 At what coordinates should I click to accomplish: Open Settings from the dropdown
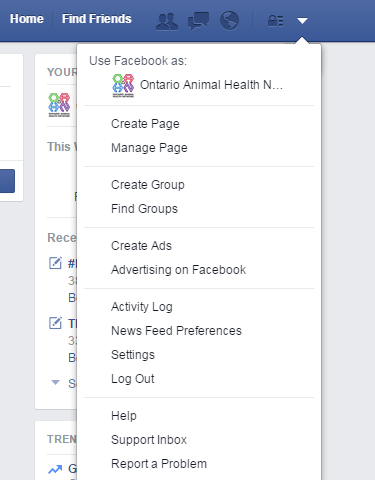point(133,355)
